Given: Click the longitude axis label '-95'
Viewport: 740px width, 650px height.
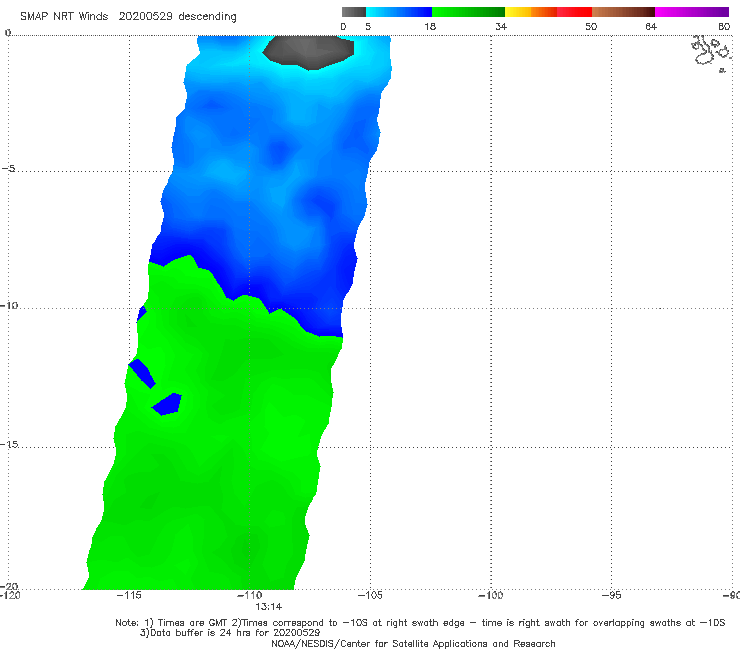Looking at the screenshot, I should pos(611,595).
